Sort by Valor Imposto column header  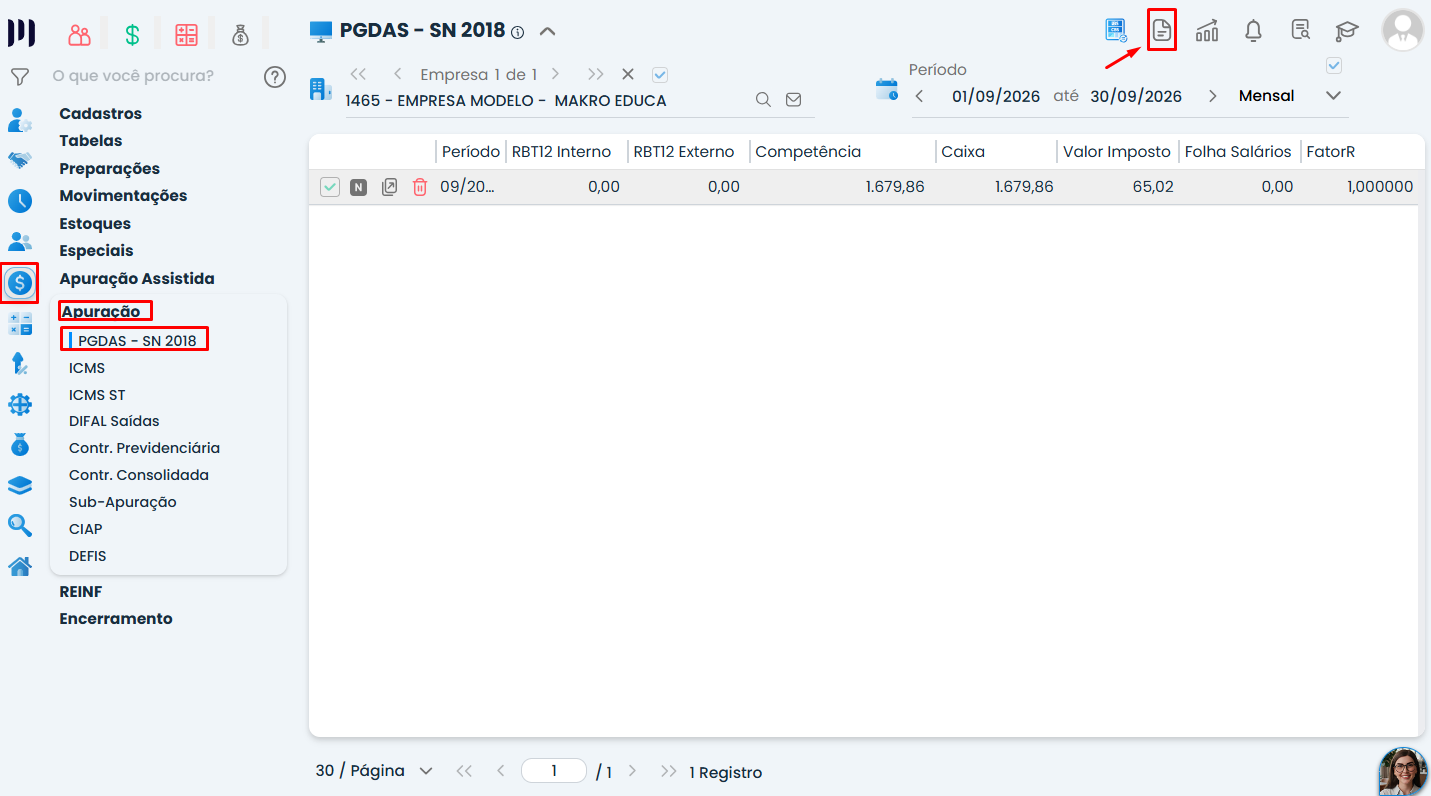point(1116,152)
